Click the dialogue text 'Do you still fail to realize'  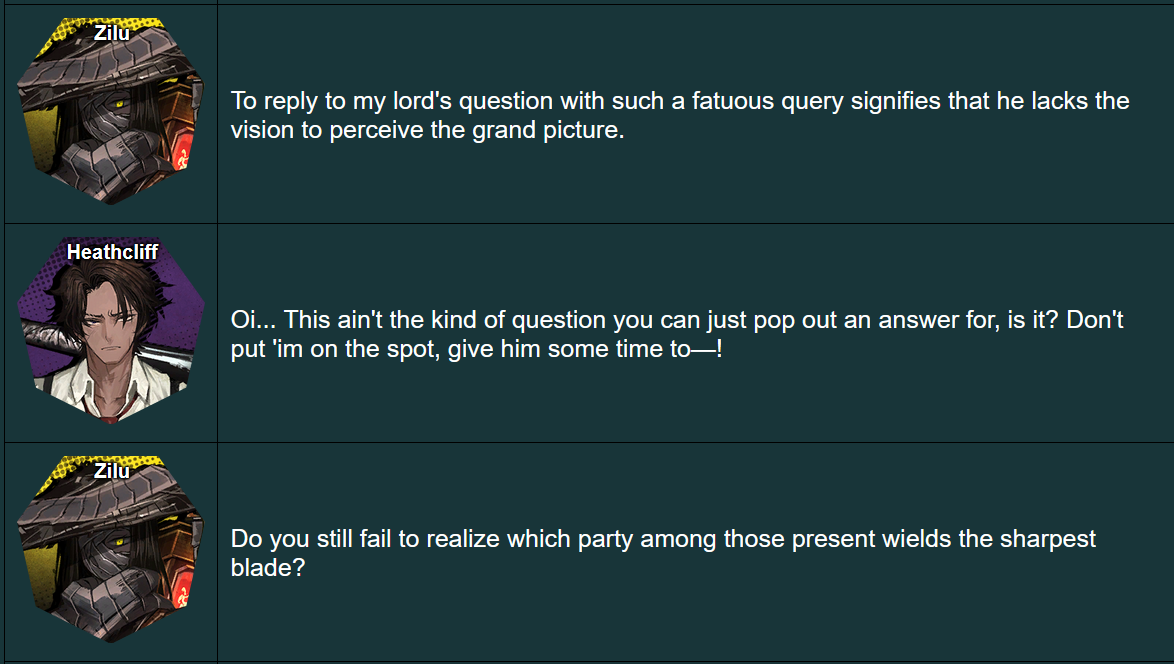click(663, 553)
